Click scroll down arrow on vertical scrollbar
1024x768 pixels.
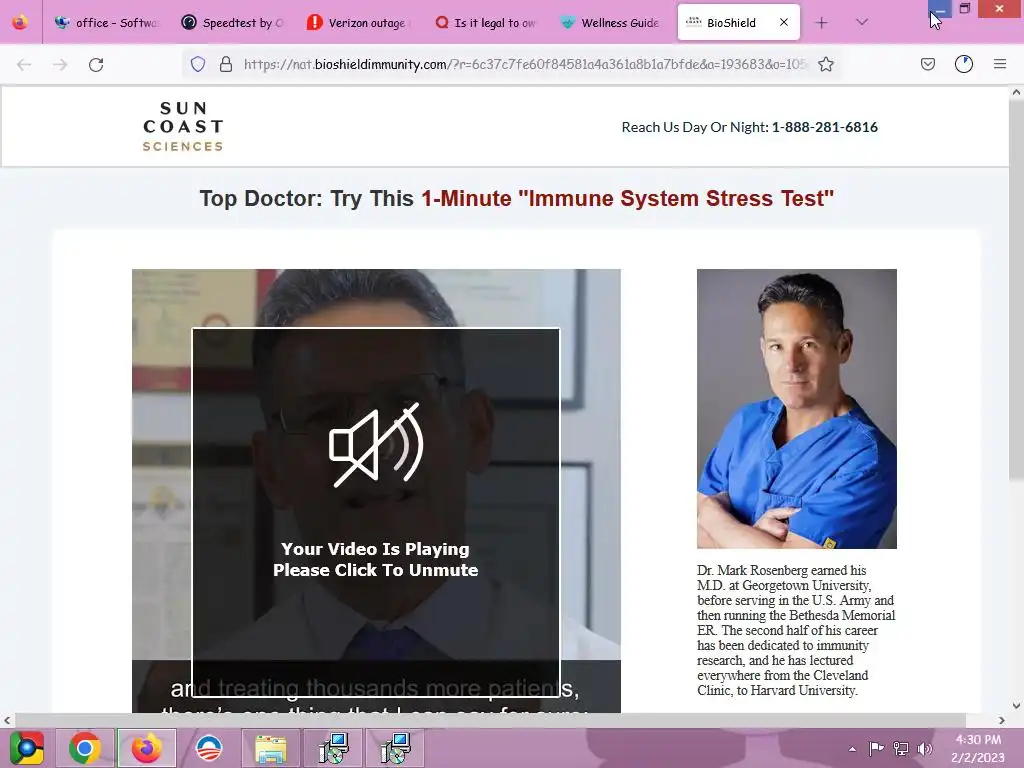click(1016, 705)
